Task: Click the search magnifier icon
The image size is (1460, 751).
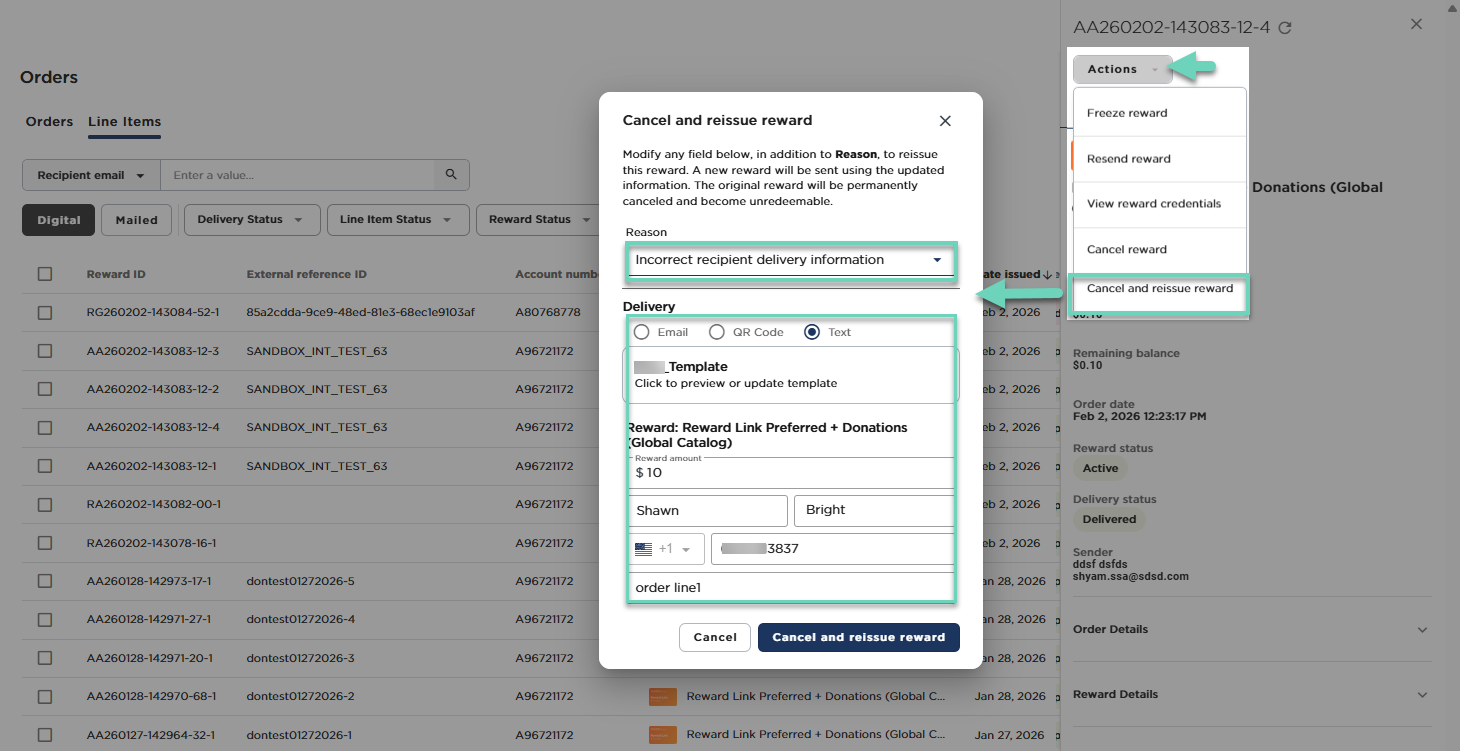Action: [x=451, y=175]
